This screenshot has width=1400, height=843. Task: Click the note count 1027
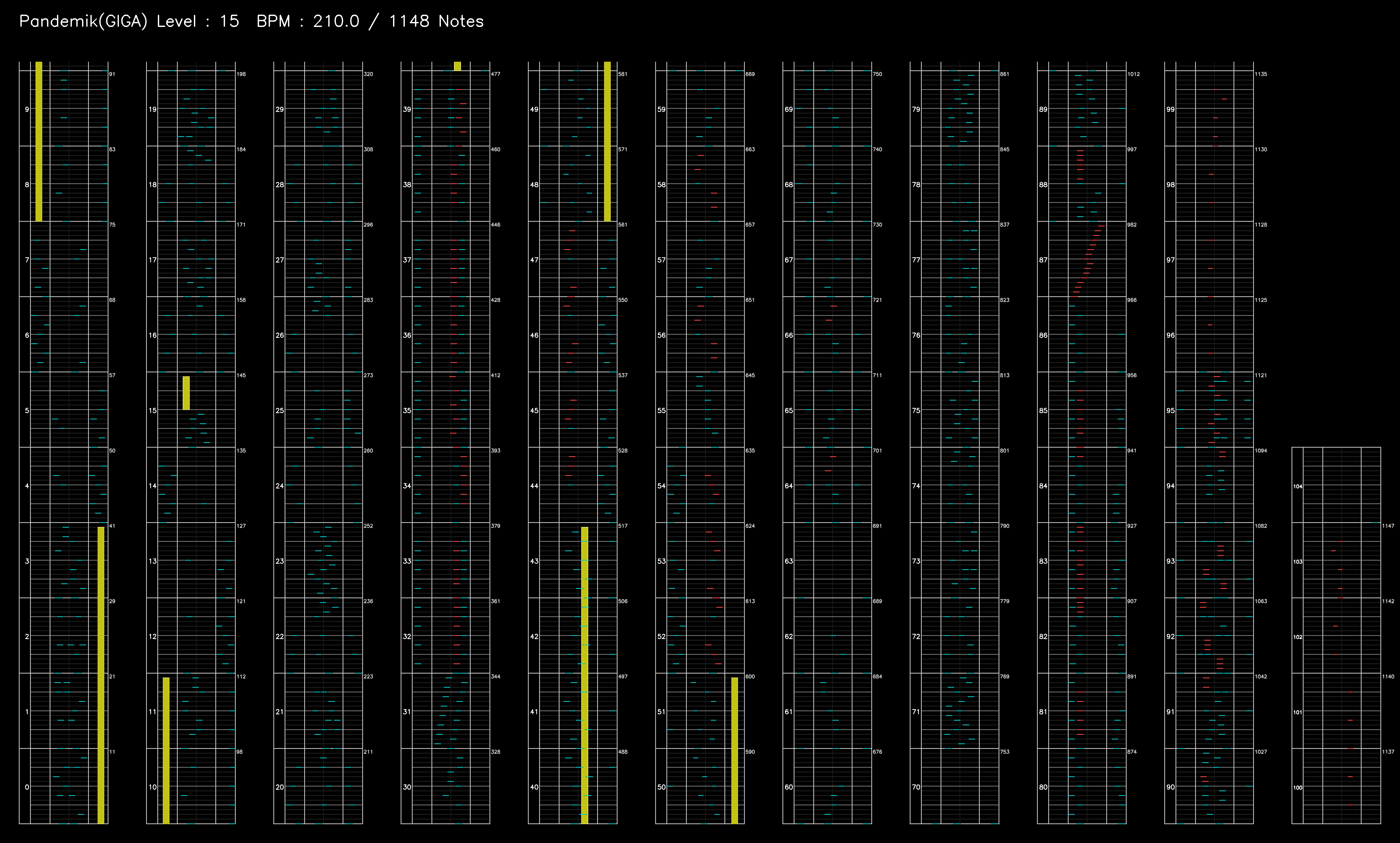1260,752
